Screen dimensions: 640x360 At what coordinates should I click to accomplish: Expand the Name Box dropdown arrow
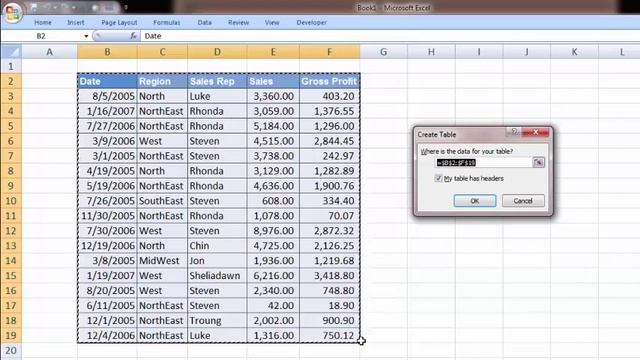click(86, 36)
